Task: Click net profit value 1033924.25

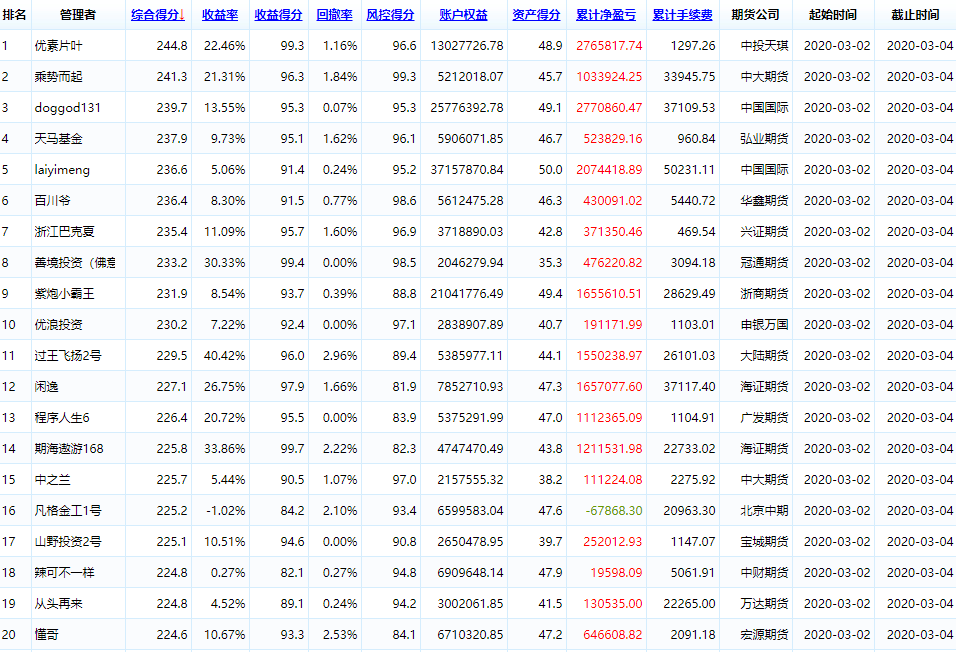Action: tap(609, 77)
